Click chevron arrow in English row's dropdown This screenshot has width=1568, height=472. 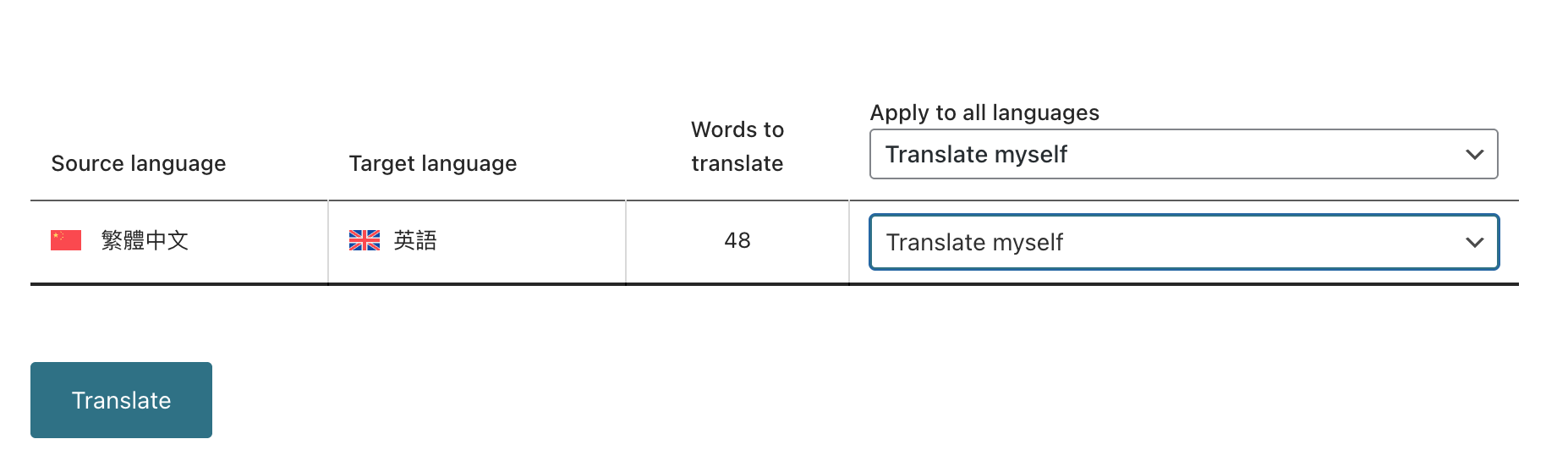point(1474,243)
